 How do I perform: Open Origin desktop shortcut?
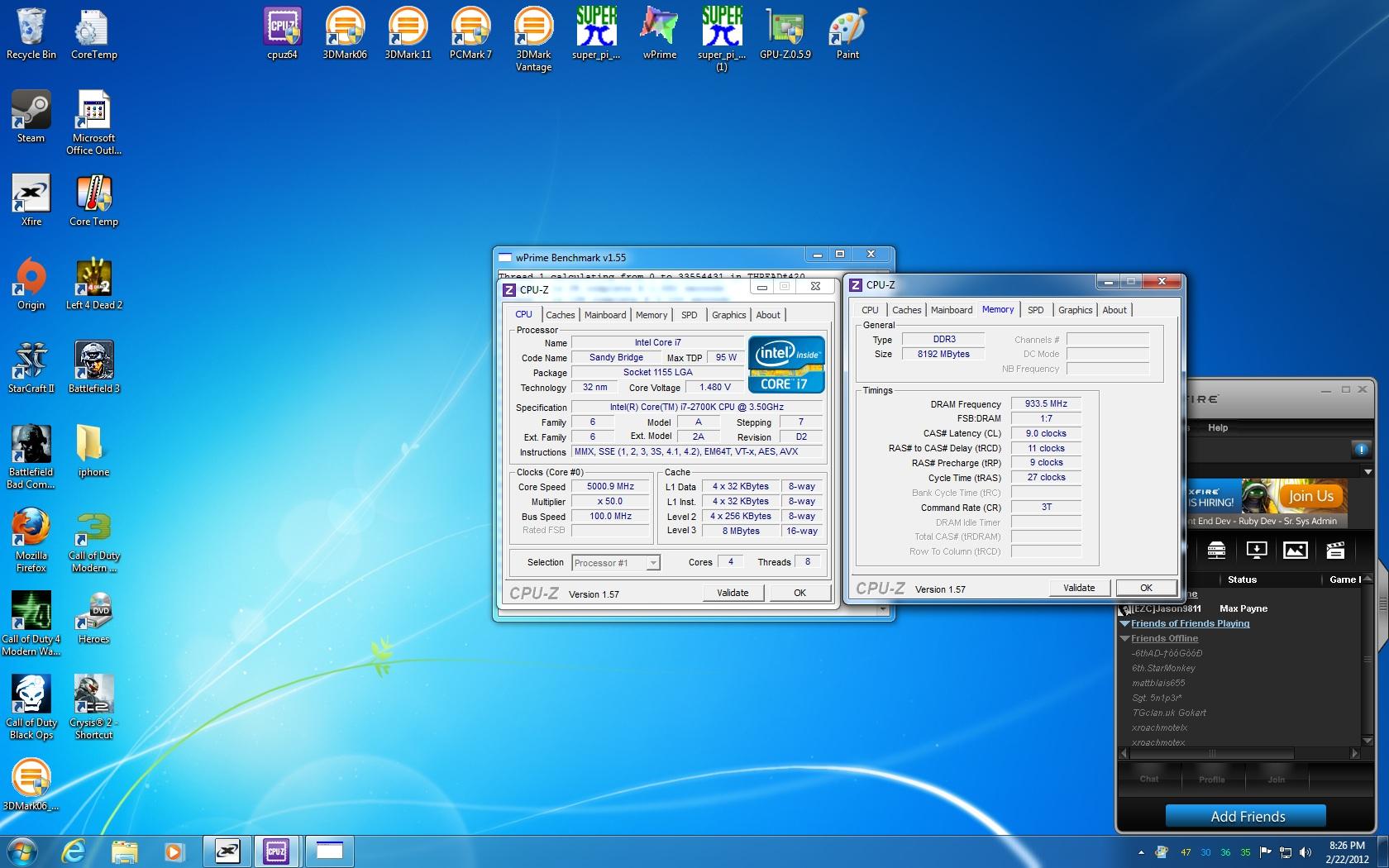(31, 284)
